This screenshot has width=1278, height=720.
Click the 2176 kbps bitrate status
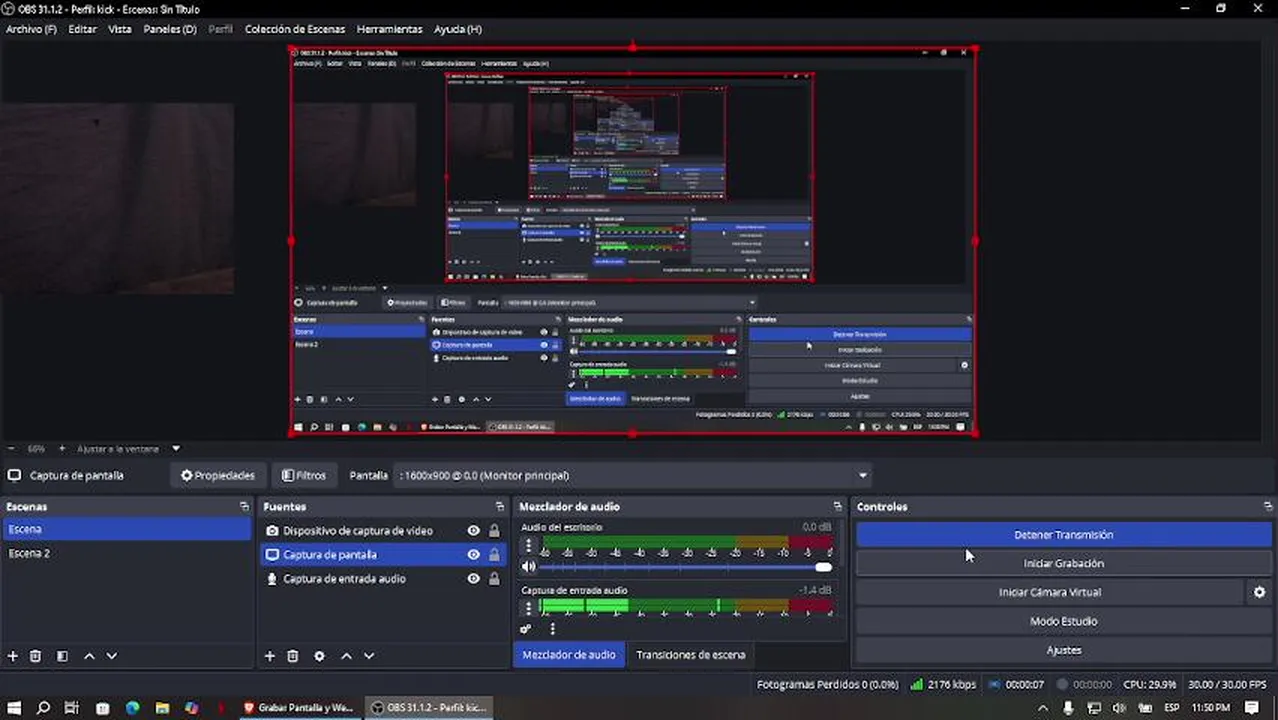943,685
